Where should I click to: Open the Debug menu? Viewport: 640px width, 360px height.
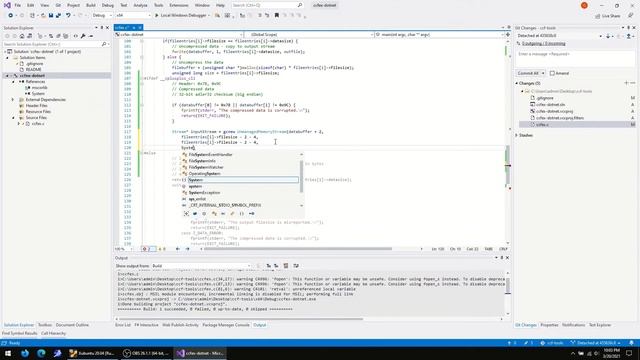(x=108, y=5)
